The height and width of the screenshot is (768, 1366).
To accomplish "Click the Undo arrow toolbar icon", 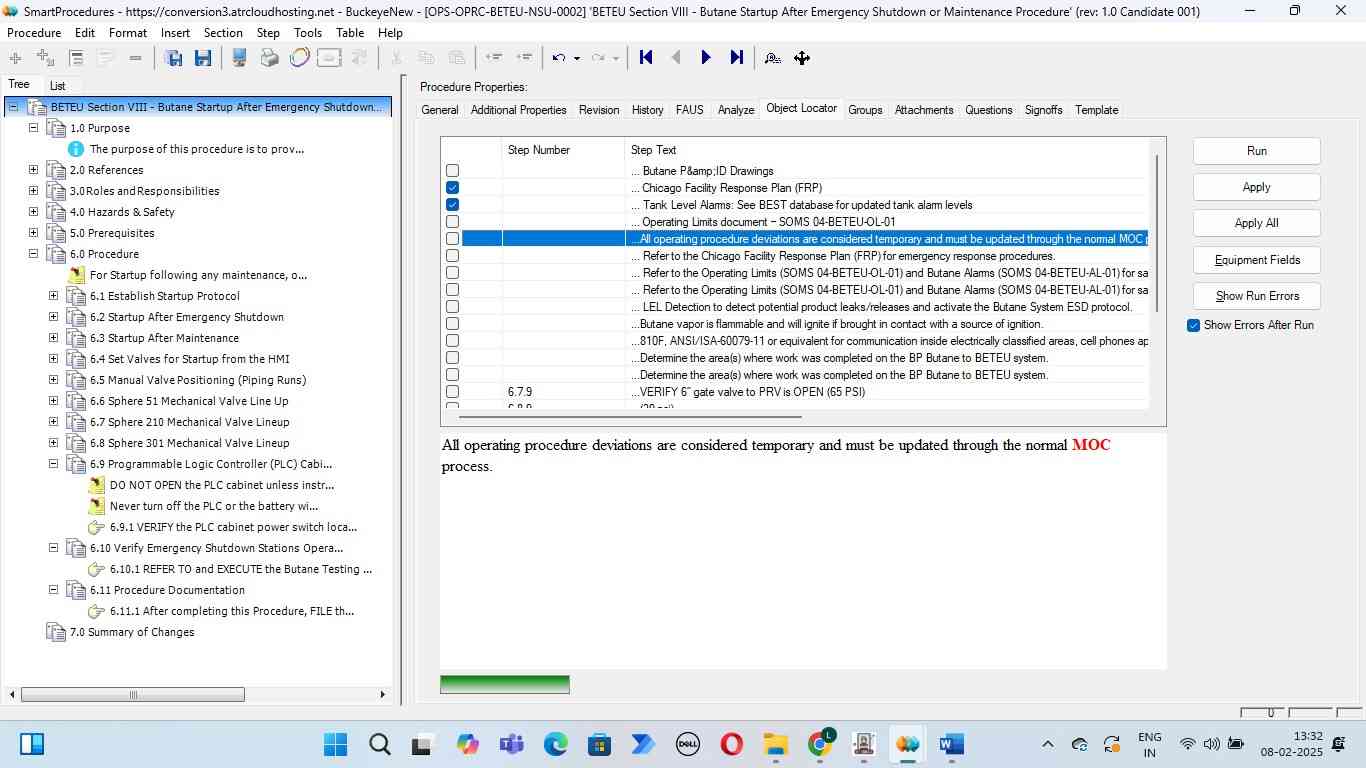I will [559, 58].
